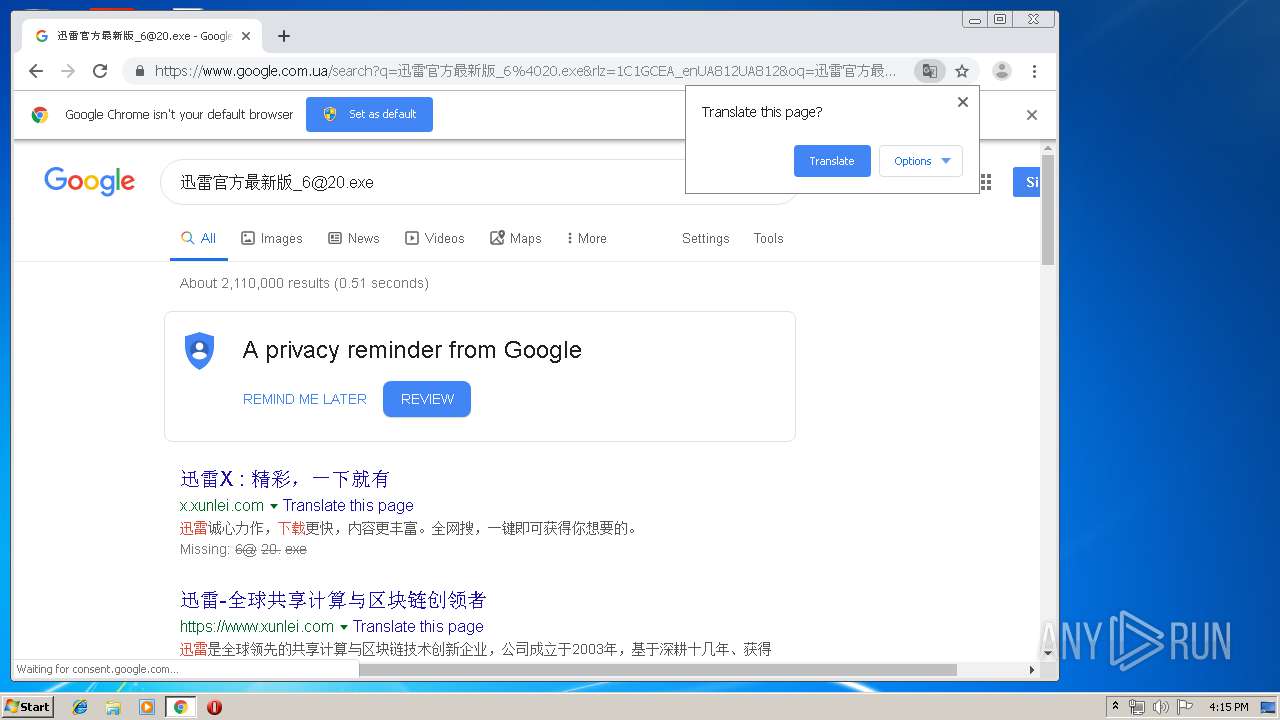
Task: Click the Google logo
Action: 89,181
